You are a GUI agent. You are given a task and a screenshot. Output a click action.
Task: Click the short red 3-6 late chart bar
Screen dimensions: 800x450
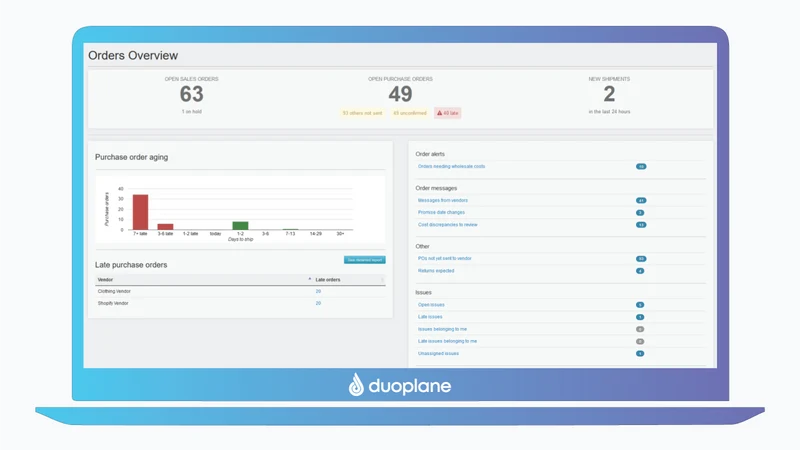(165, 227)
